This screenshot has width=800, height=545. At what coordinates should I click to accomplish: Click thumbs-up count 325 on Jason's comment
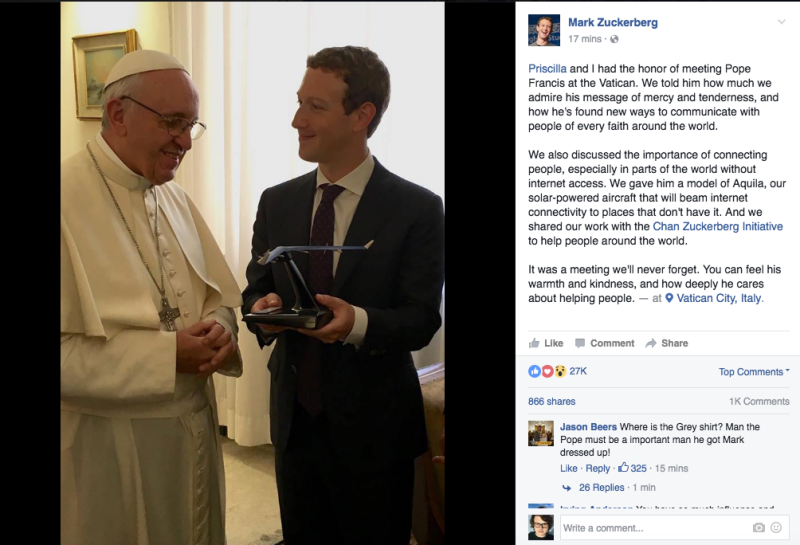point(633,468)
